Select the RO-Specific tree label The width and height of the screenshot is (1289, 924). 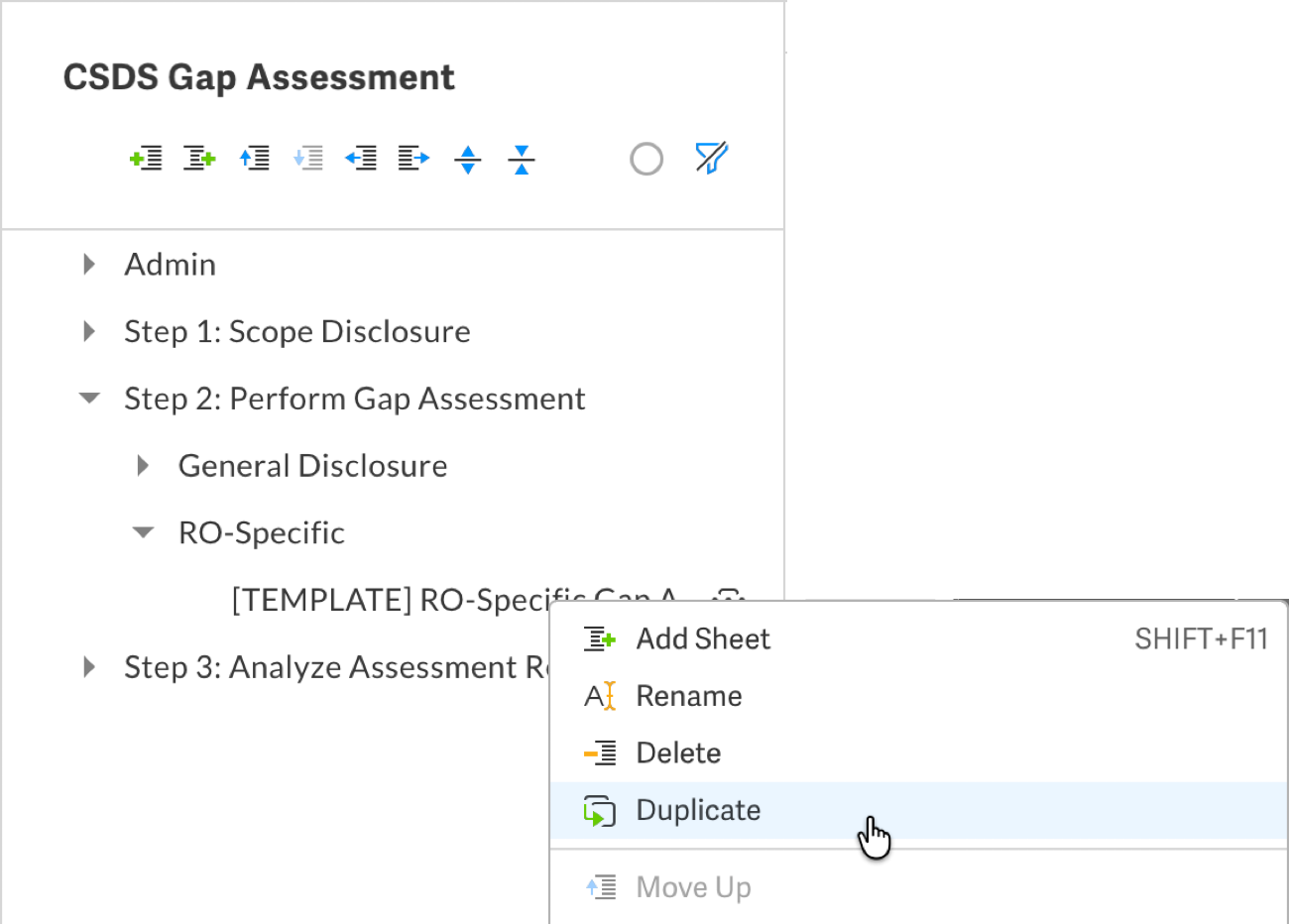(x=262, y=533)
